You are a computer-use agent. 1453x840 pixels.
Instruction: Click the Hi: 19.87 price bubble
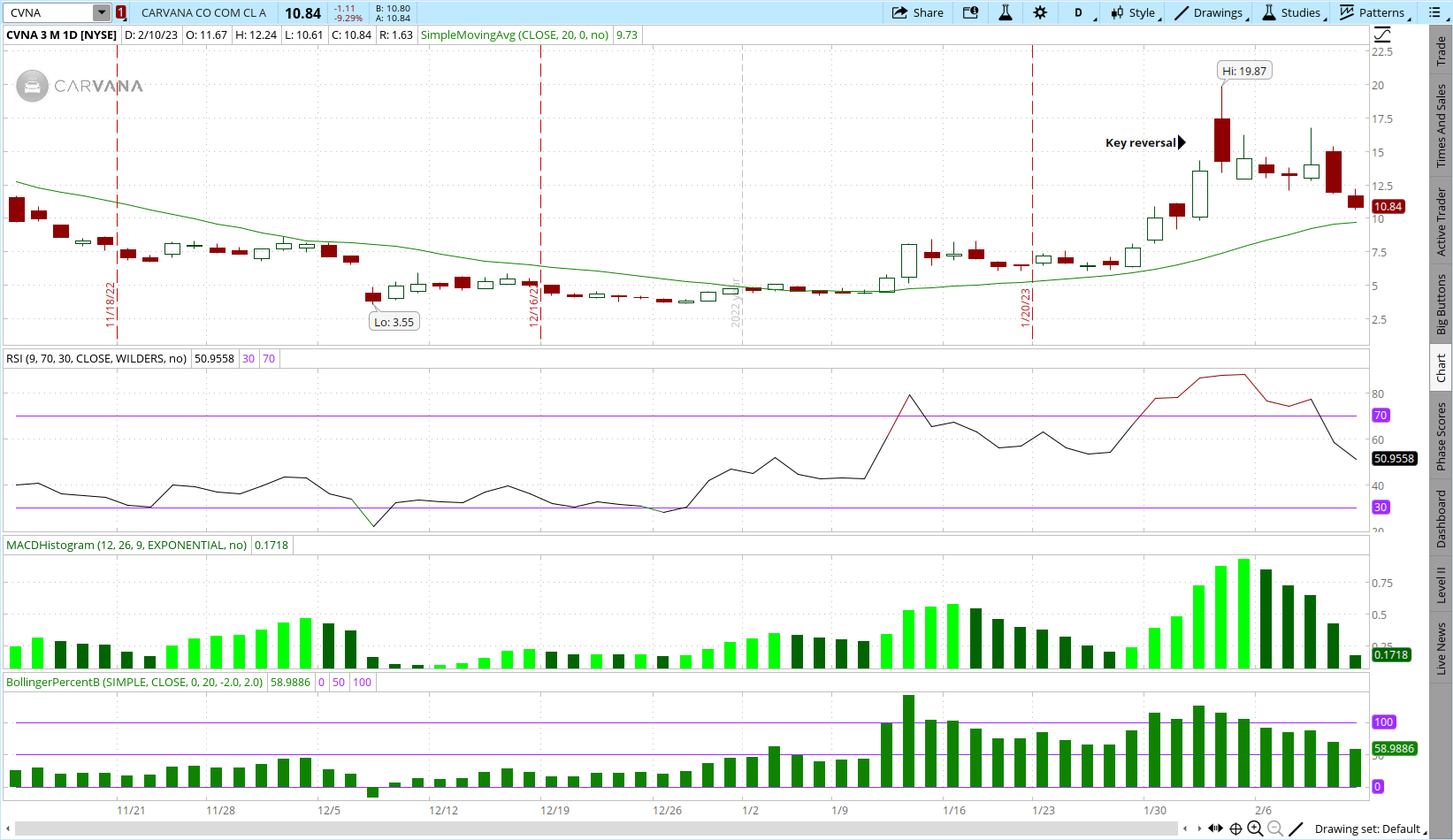tap(1244, 71)
